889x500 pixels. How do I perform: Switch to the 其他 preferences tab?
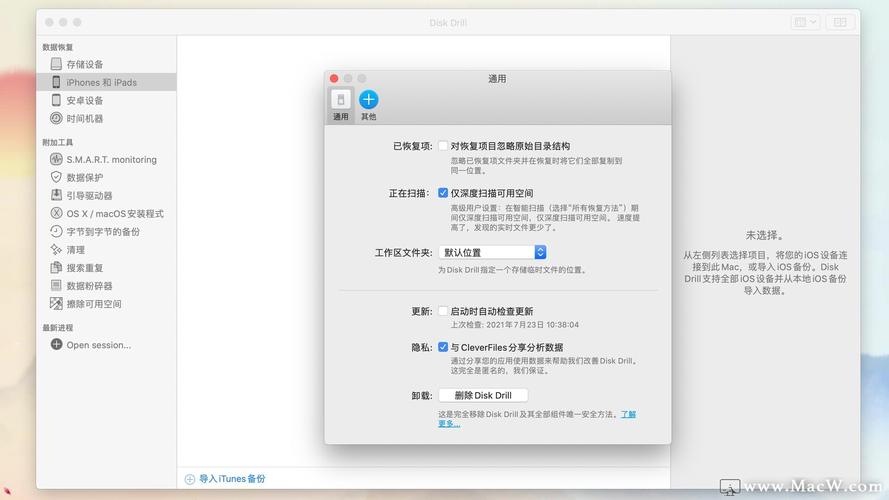369,105
